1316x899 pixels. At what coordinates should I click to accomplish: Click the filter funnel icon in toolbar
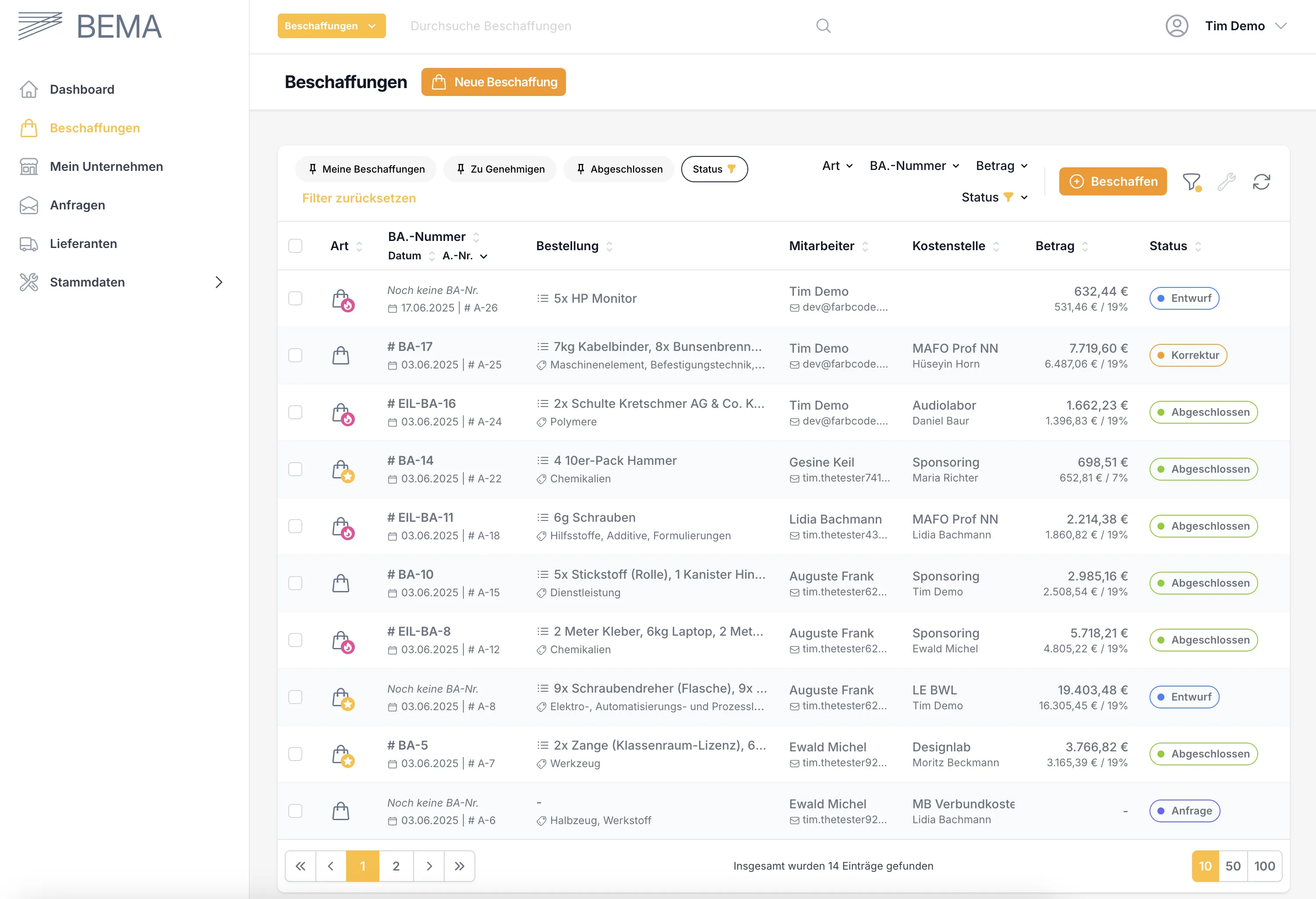(1192, 182)
